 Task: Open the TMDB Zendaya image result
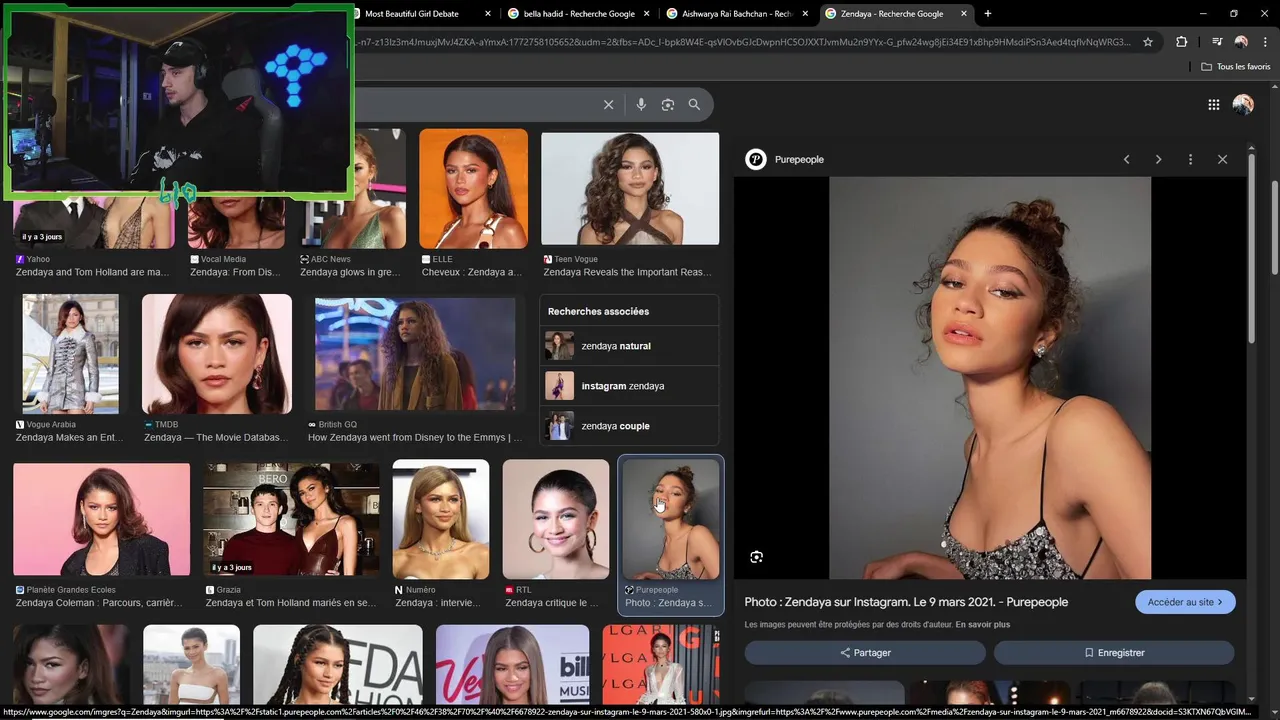[x=217, y=354]
